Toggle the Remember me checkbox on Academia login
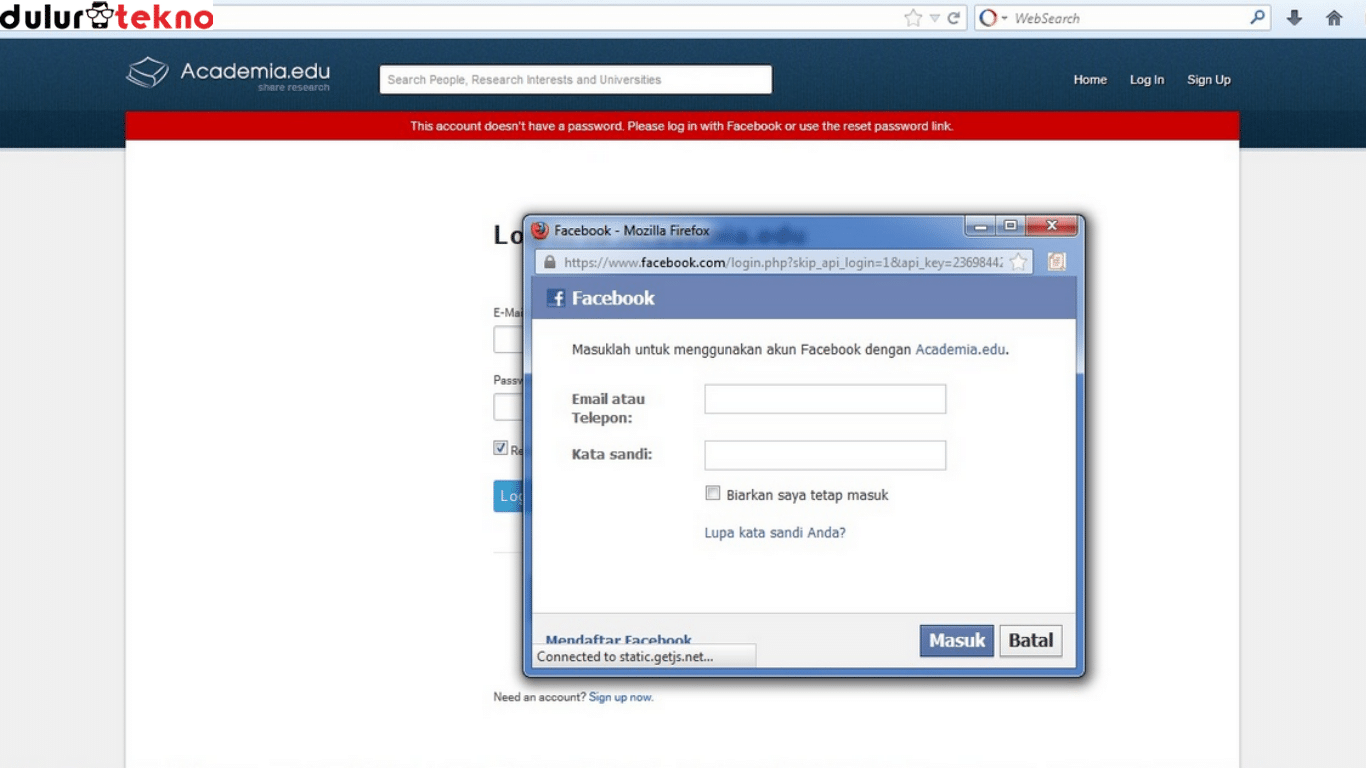1366x768 pixels. 500,448
